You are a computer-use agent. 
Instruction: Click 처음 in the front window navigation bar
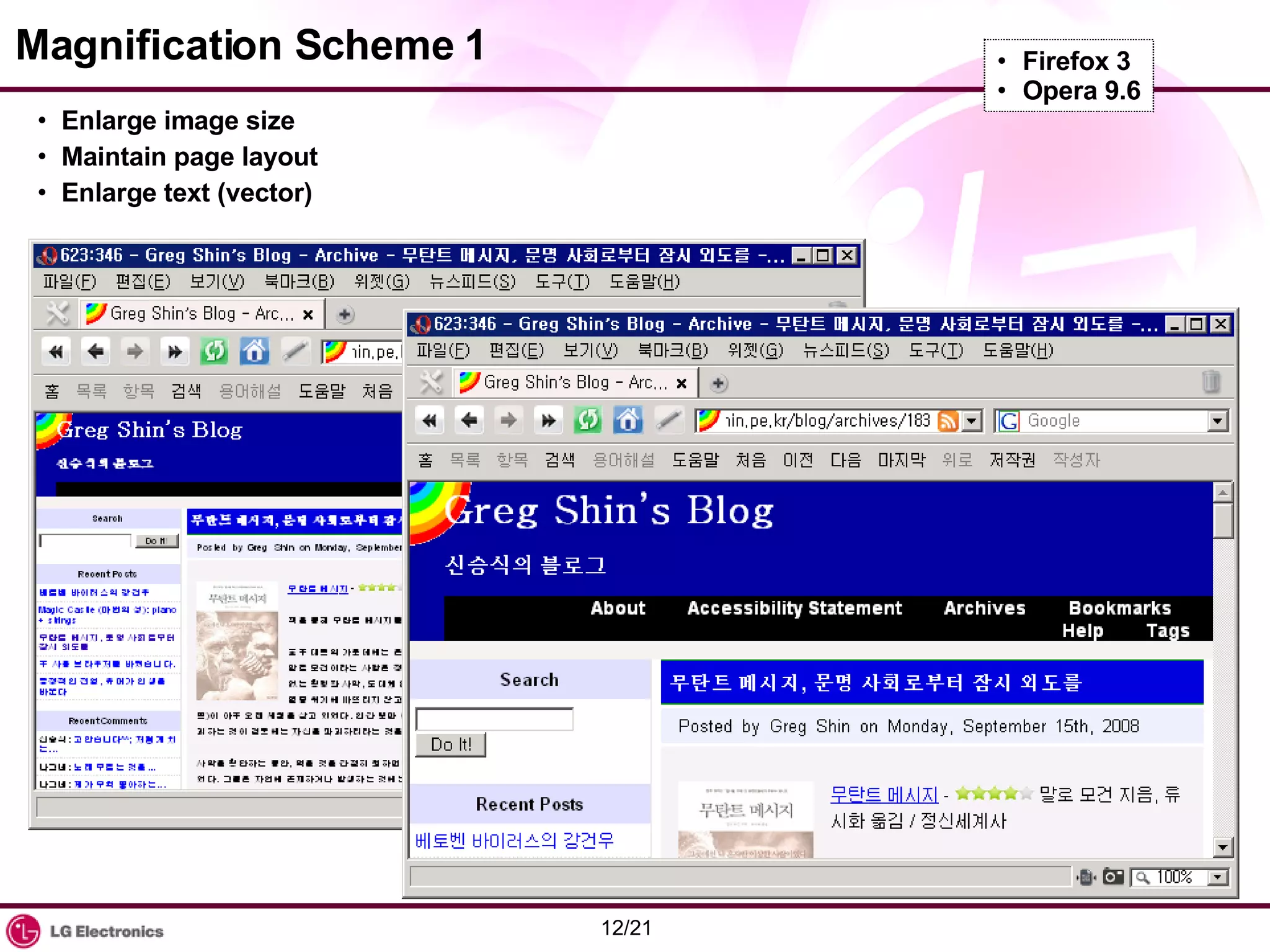pos(751,460)
